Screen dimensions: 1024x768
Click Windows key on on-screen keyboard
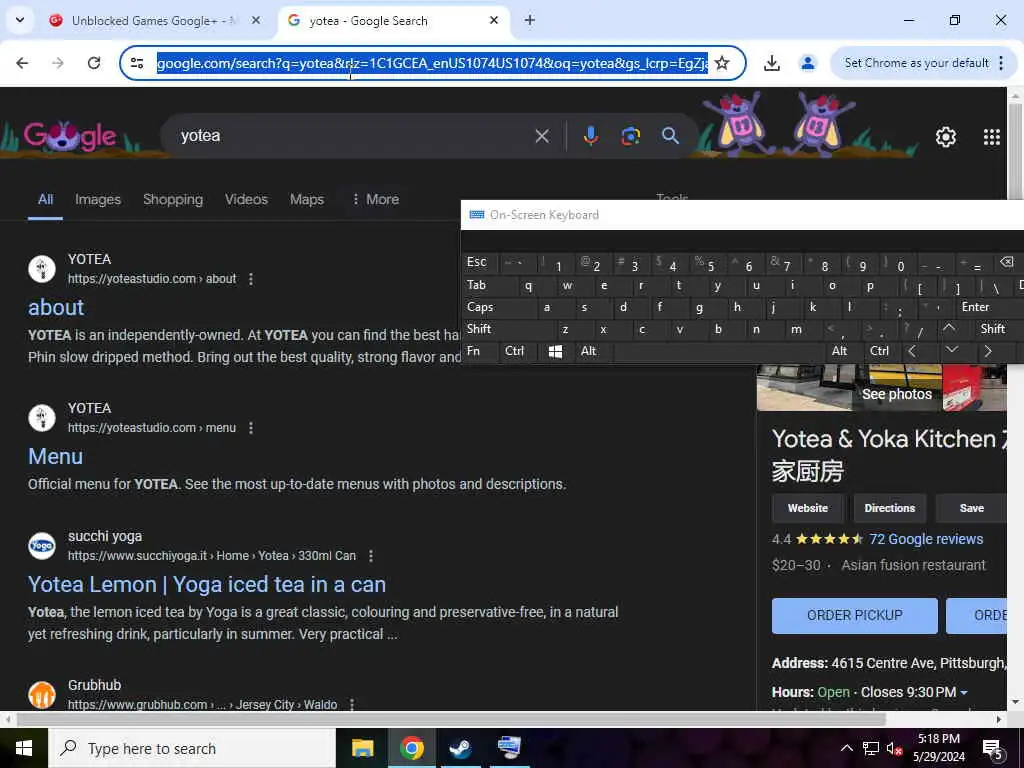coord(556,351)
